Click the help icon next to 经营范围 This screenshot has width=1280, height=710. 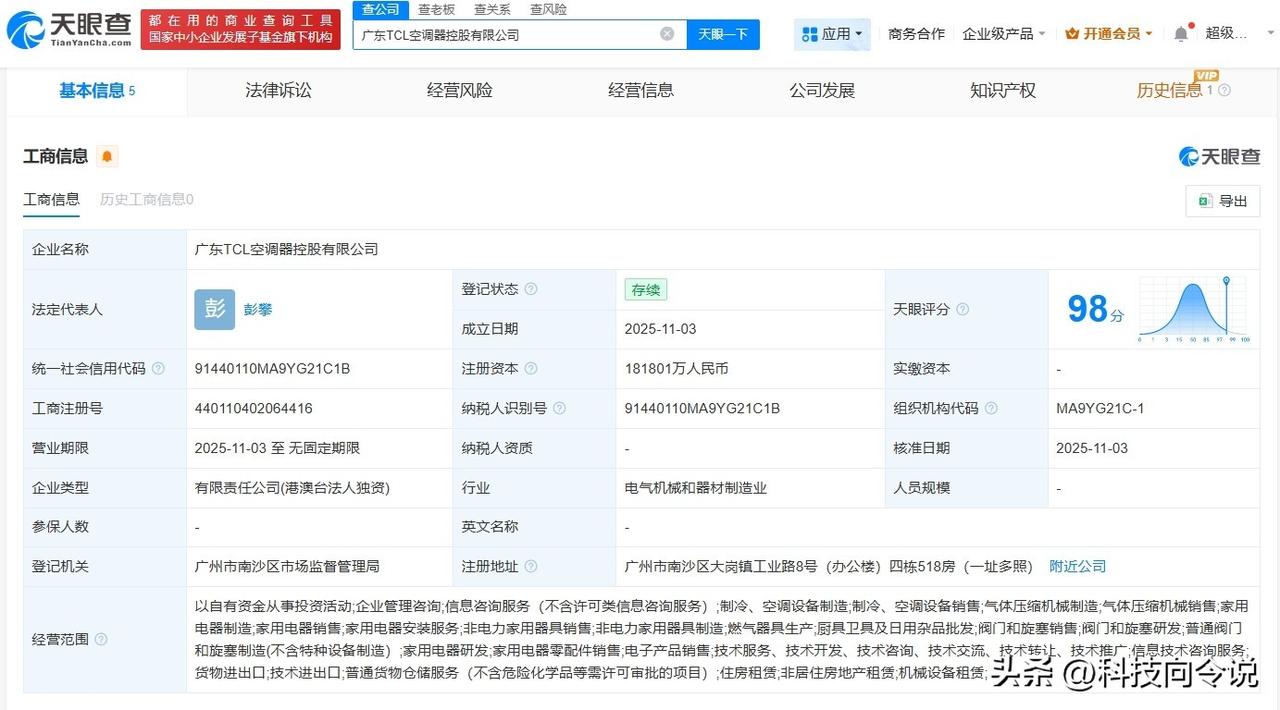click(101, 639)
